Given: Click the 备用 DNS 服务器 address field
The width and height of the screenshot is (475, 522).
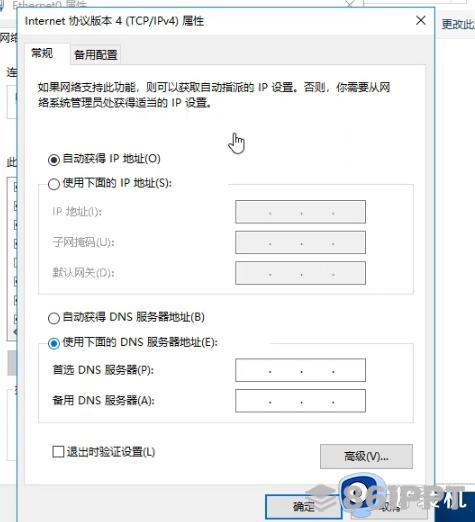Looking at the screenshot, I should (x=300, y=401).
